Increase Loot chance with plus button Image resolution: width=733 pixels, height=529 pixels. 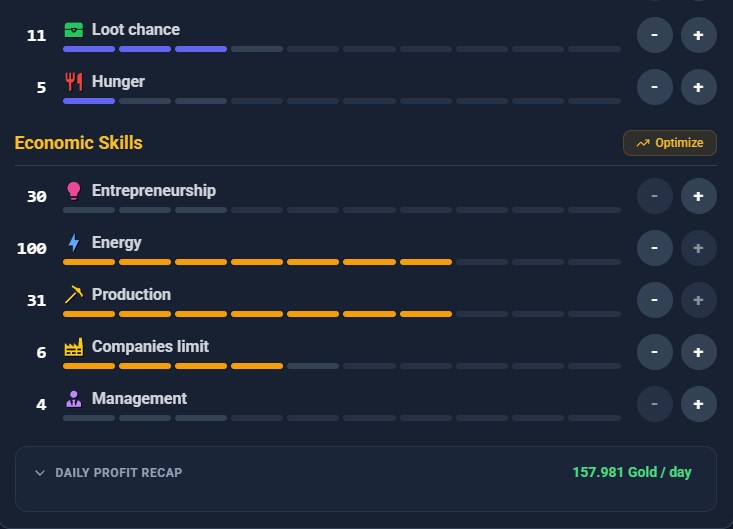click(x=698, y=35)
